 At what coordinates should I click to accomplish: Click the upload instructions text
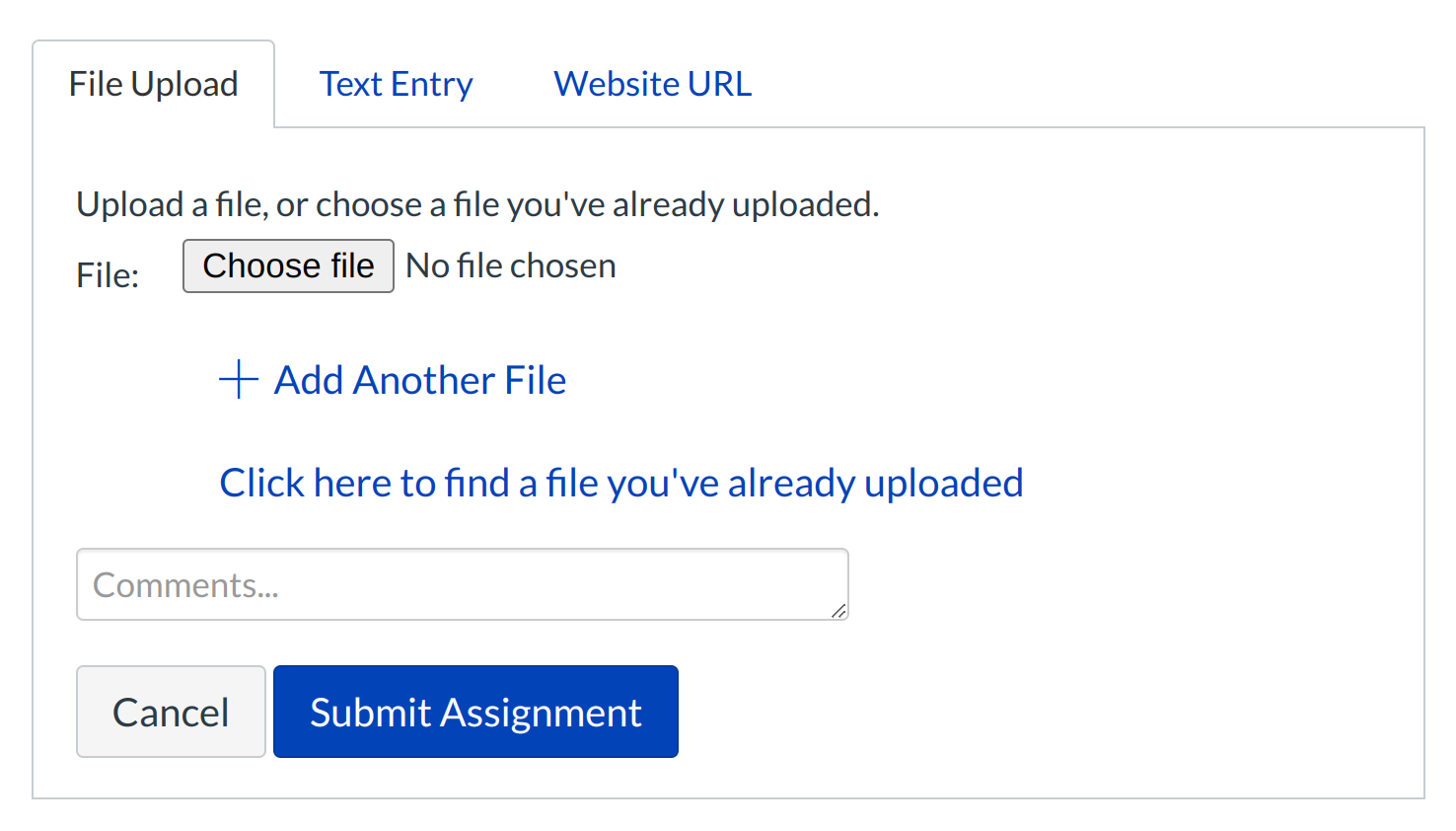coord(477,205)
